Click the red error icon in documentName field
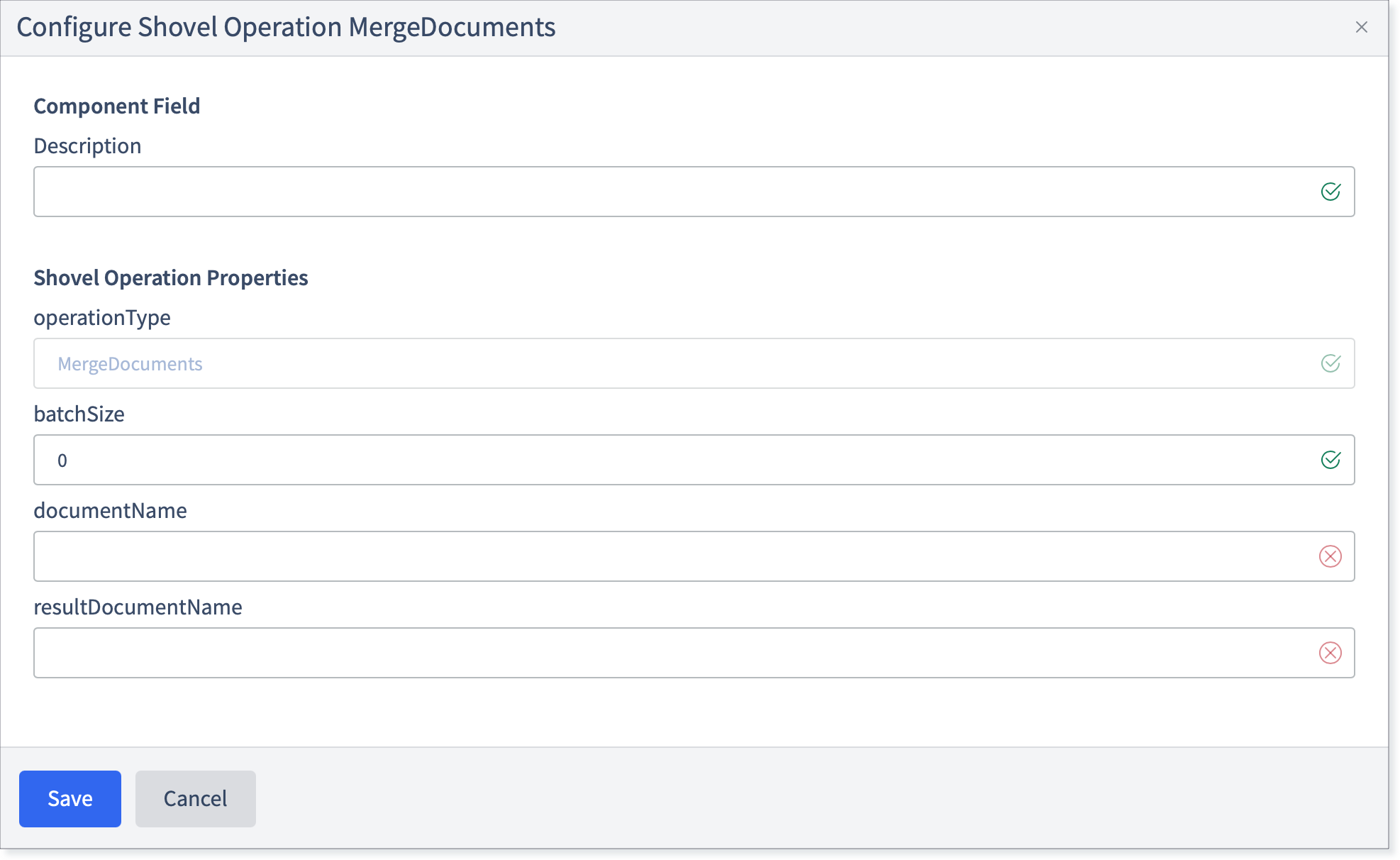 click(x=1330, y=556)
